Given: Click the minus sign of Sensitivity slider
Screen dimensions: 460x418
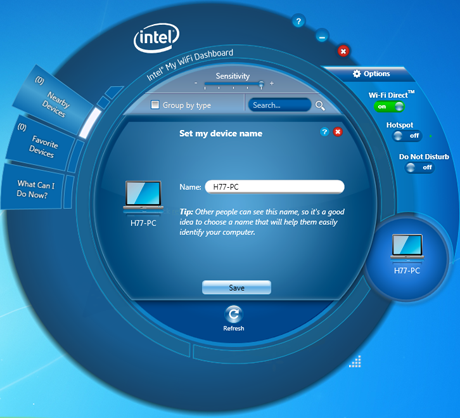Looking at the screenshot, I should pos(196,83).
